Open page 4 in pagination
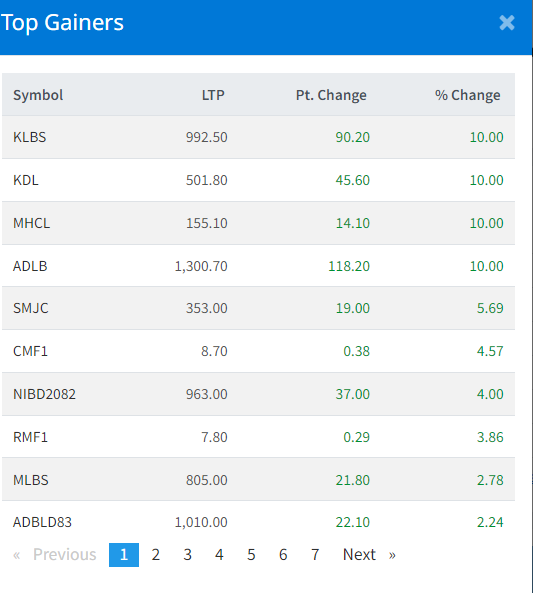Image resolution: width=533 pixels, height=593 pixels. 219,555
